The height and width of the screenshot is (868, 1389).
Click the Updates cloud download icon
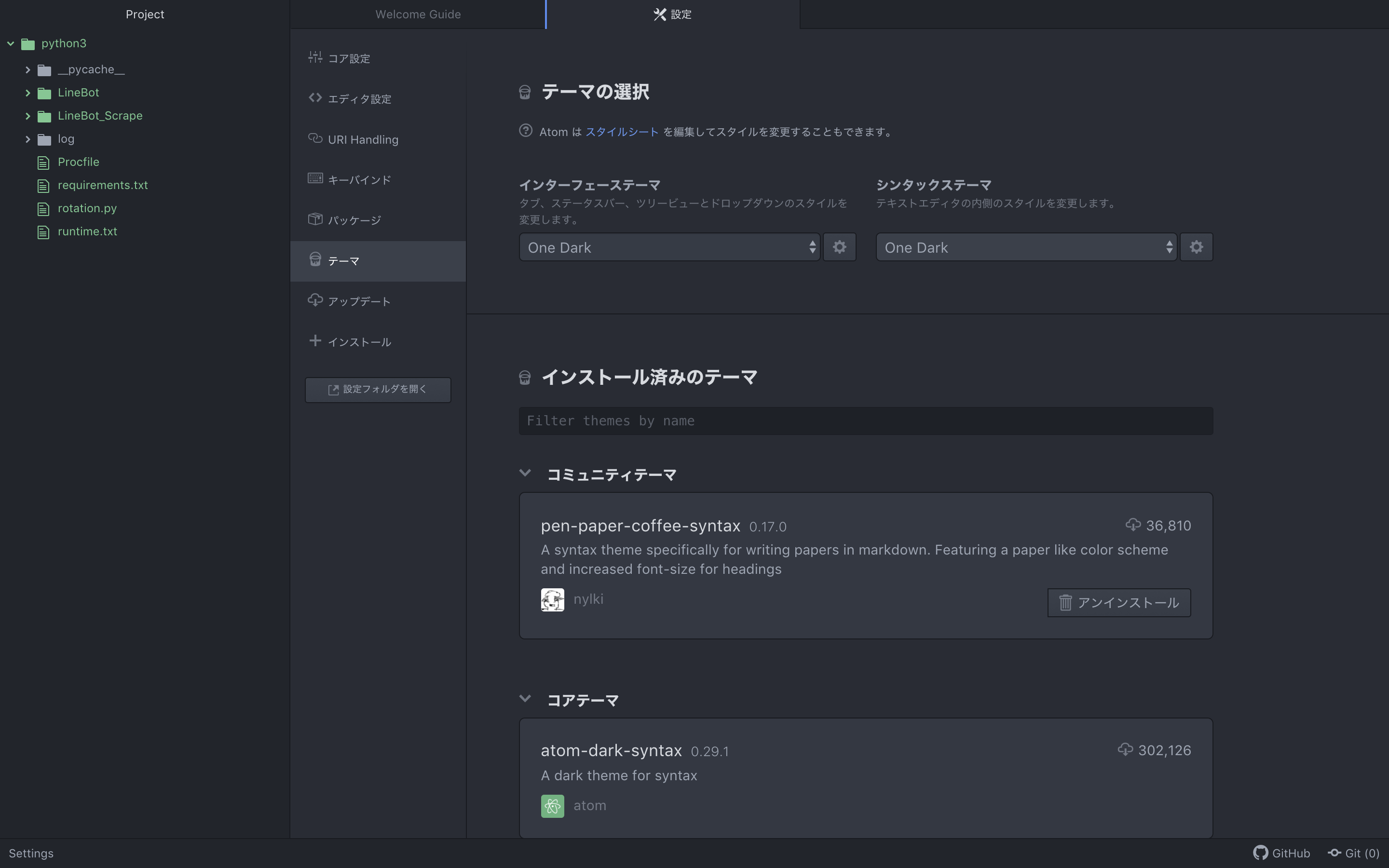[315, 299]
